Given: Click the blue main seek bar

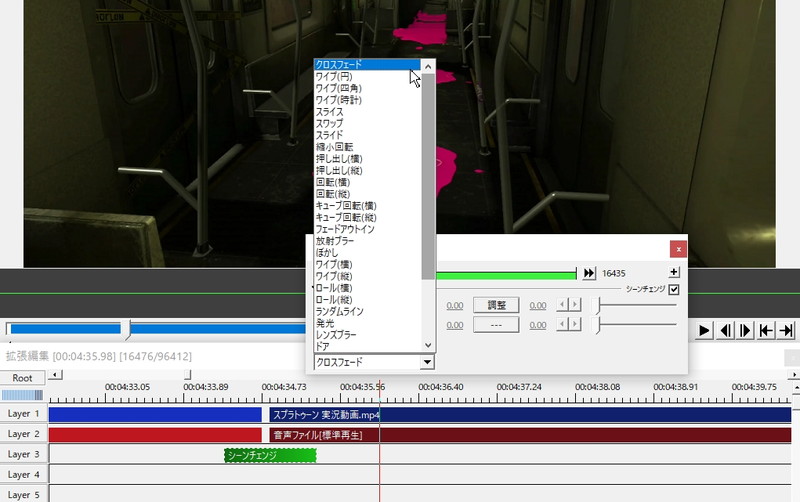Looking at the screenshot, I should point(158,329).
